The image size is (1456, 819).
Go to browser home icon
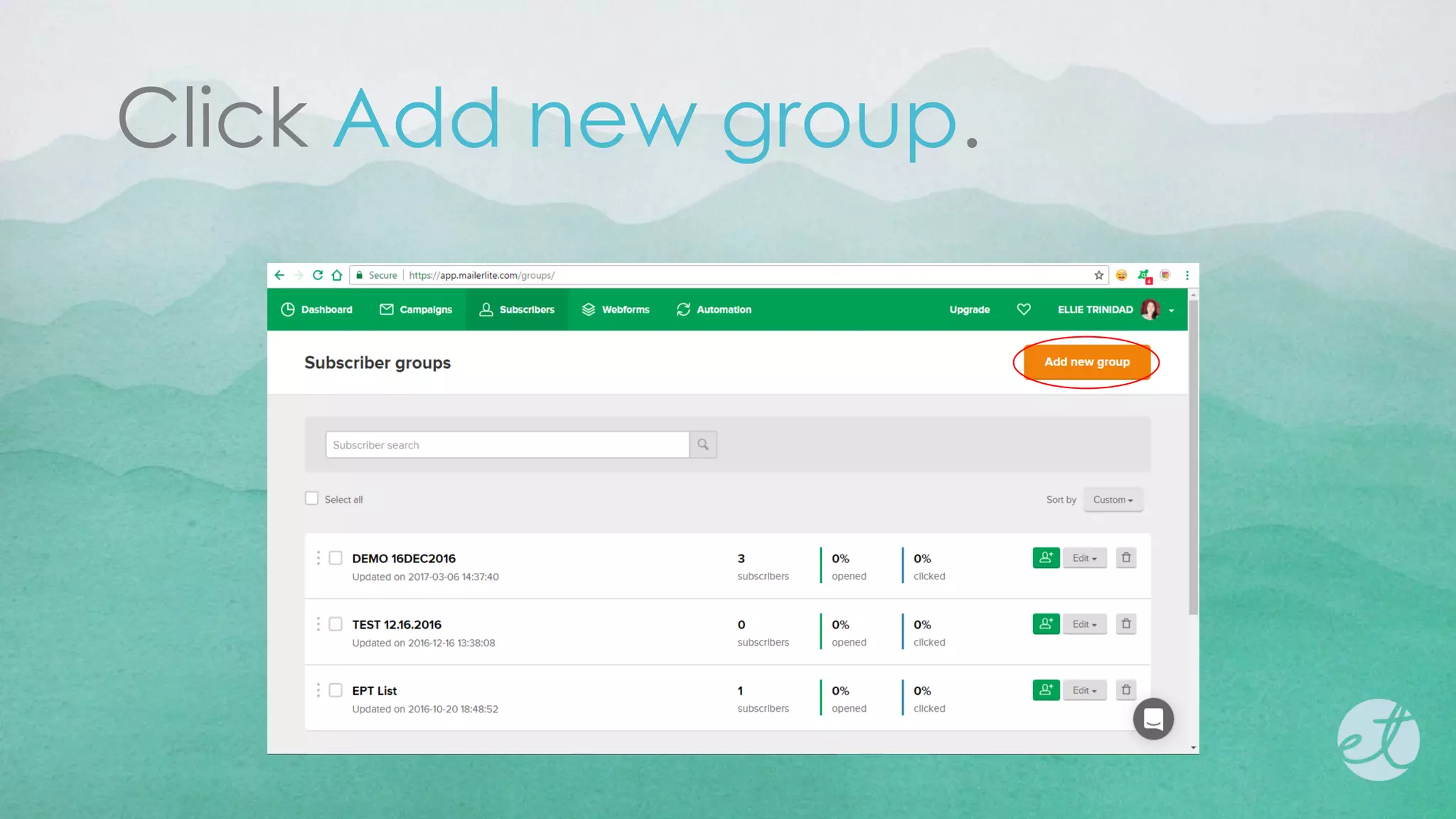(337, 275)
